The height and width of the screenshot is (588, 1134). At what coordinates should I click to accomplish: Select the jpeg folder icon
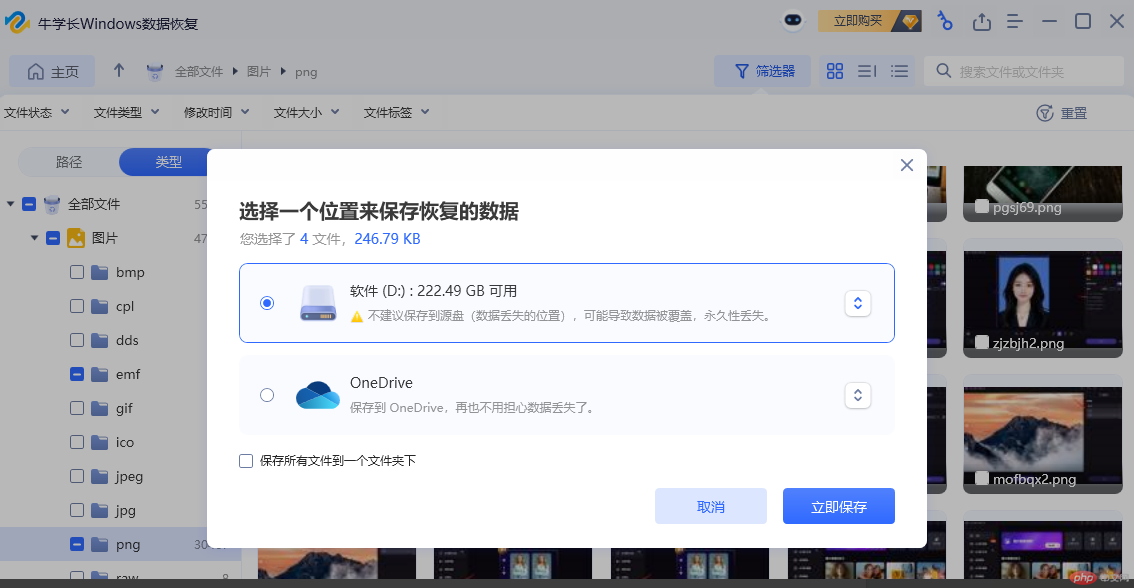[100, 476]
